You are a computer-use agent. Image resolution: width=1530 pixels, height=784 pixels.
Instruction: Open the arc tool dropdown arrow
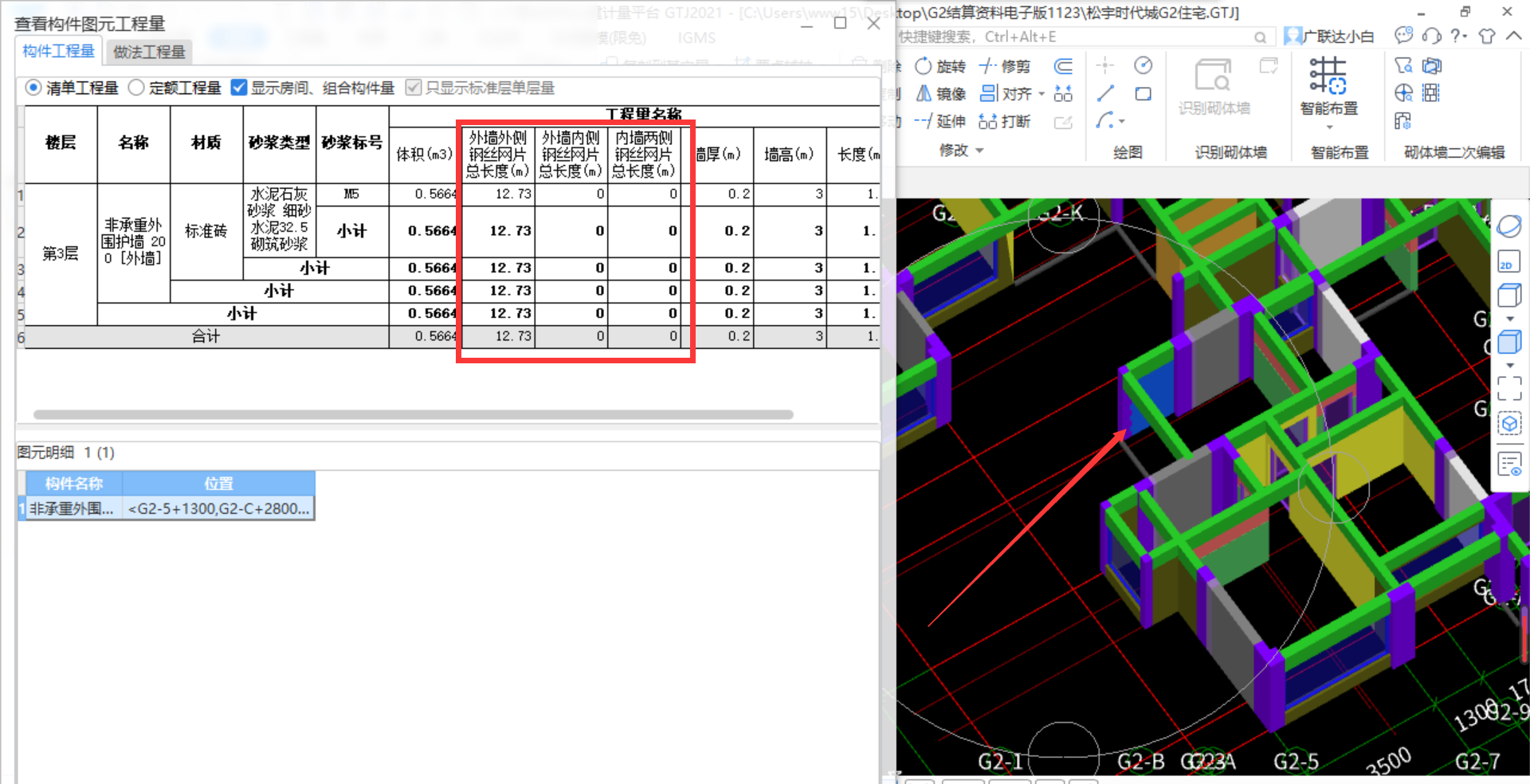(1122, 122)
